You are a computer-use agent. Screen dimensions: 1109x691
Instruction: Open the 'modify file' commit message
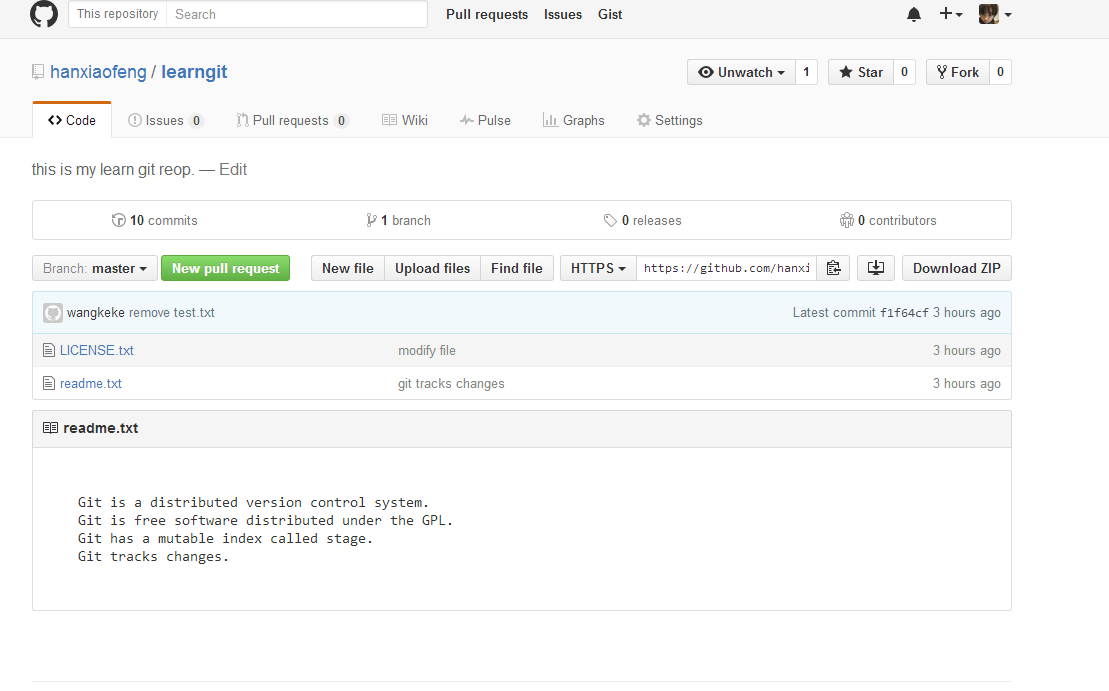click(x=426, y=350)
